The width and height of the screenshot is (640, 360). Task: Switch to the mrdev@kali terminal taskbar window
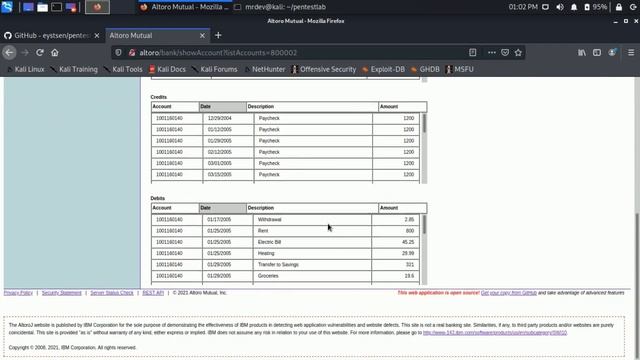click(x=280, y=7)
